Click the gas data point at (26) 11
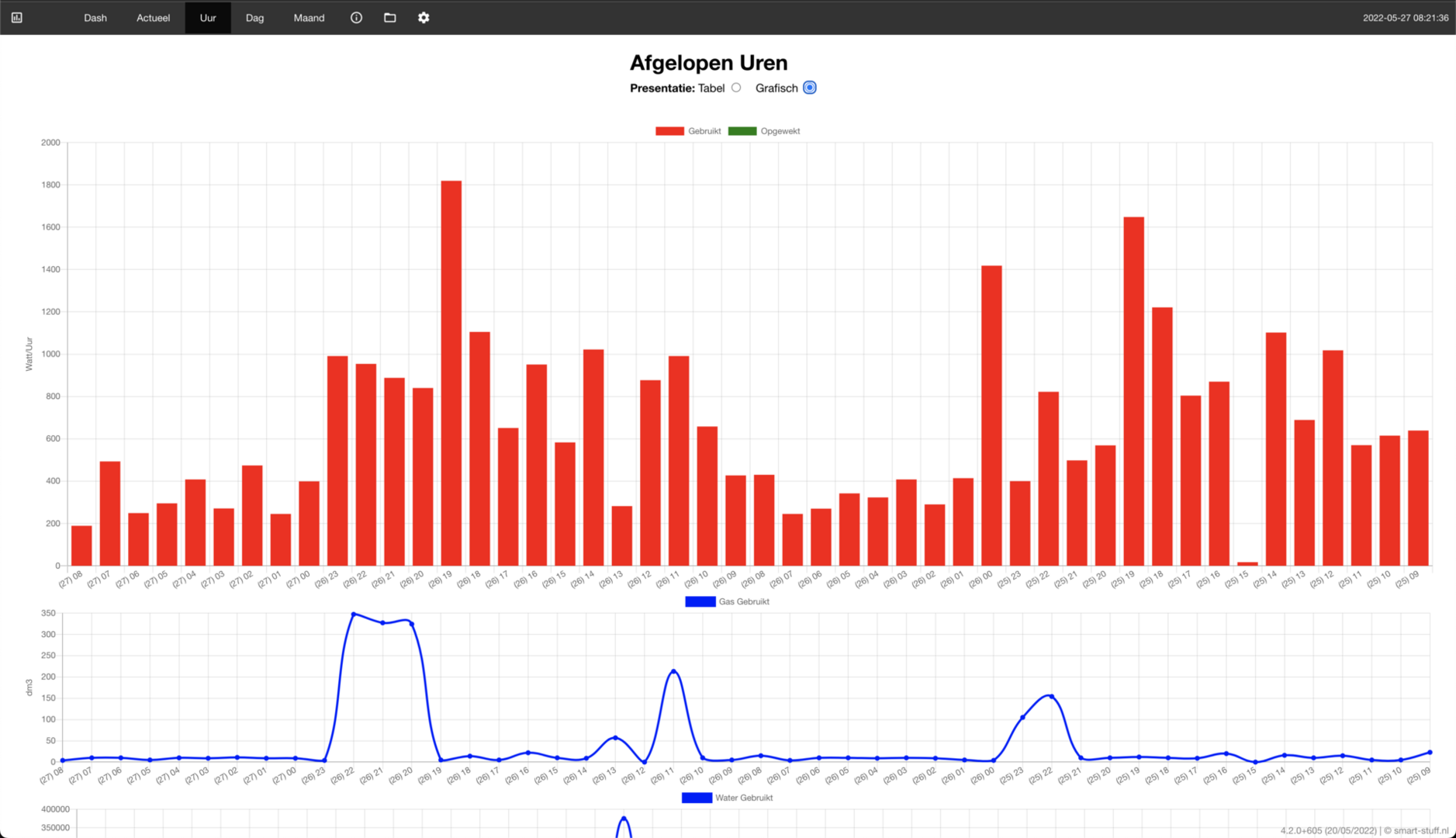The height and width of the screenshot is (838, 1456). [673, 671]
